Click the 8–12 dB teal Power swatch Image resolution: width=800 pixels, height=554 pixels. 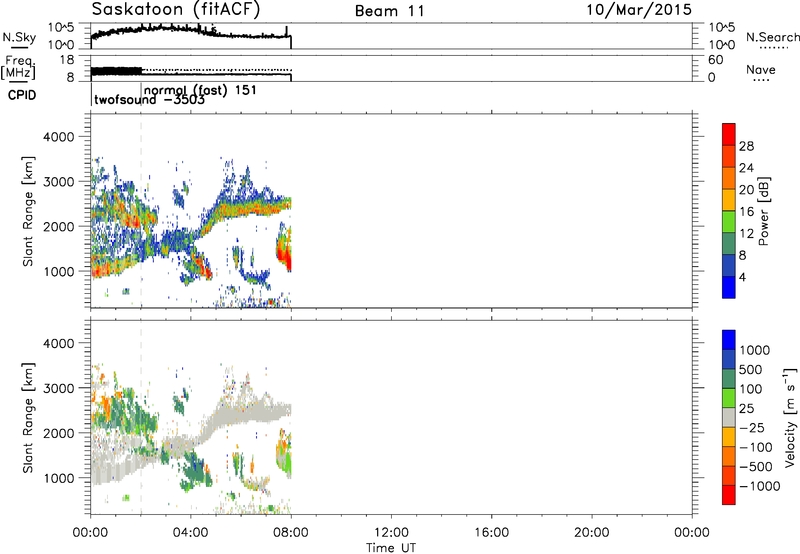point(729,244)
